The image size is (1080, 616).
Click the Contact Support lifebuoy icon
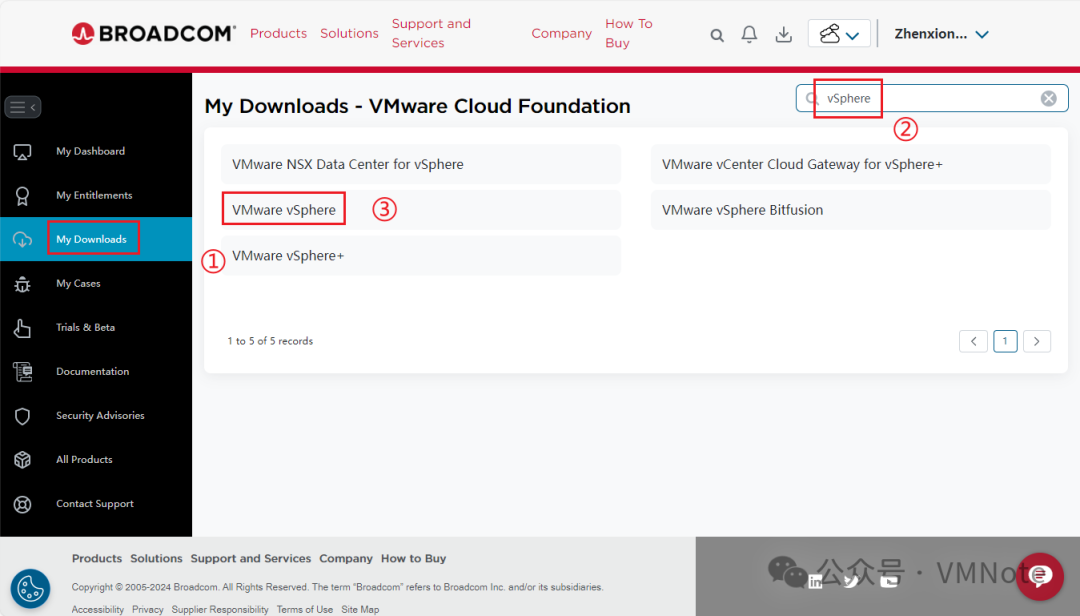pyautogui.click(x=22, y=504)
